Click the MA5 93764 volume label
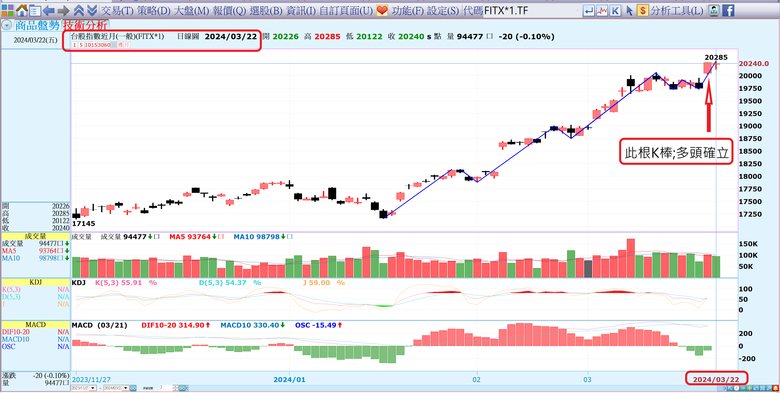 coord(190,237)
